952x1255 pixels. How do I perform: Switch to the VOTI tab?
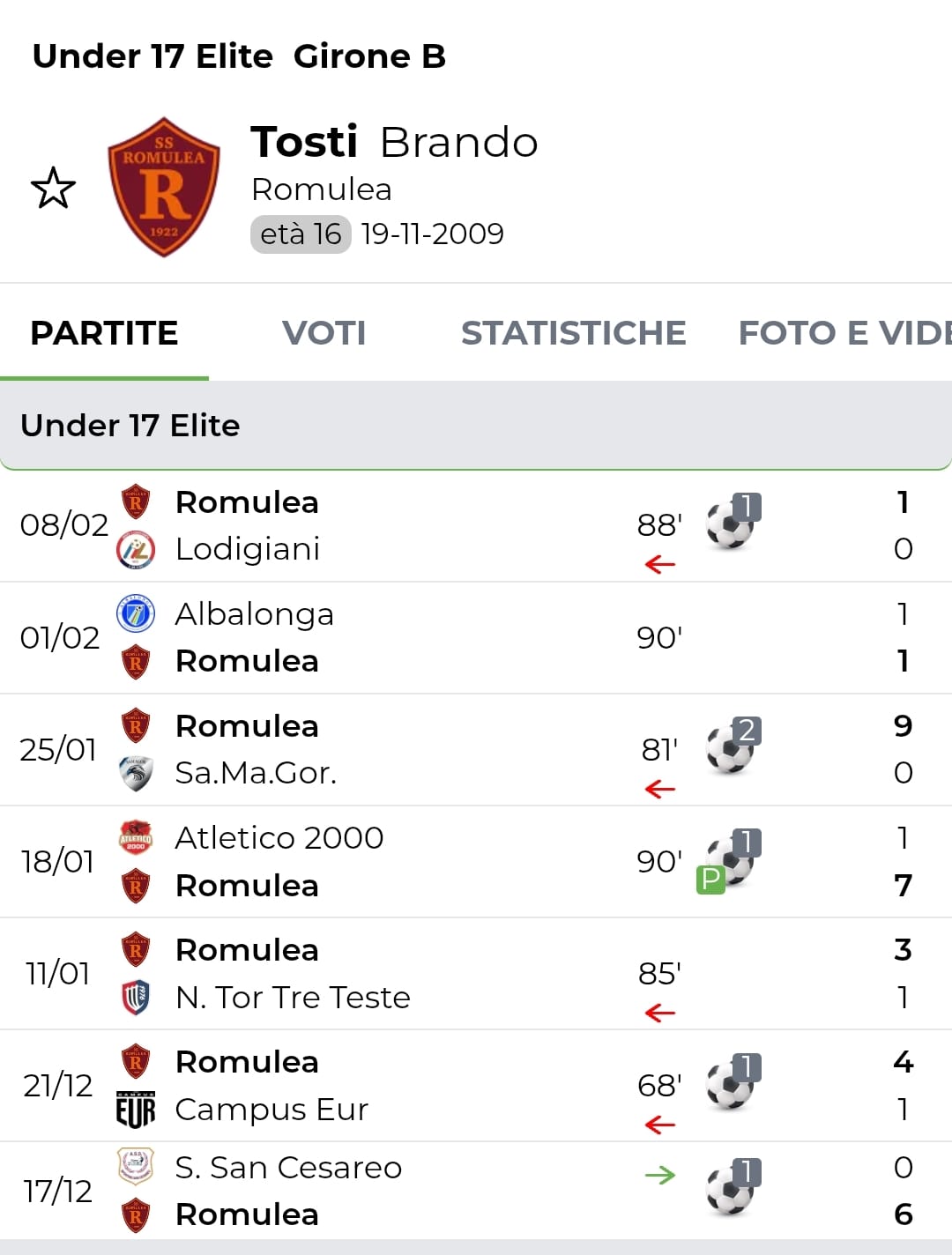pyautogui.click(x=324, y=333)
